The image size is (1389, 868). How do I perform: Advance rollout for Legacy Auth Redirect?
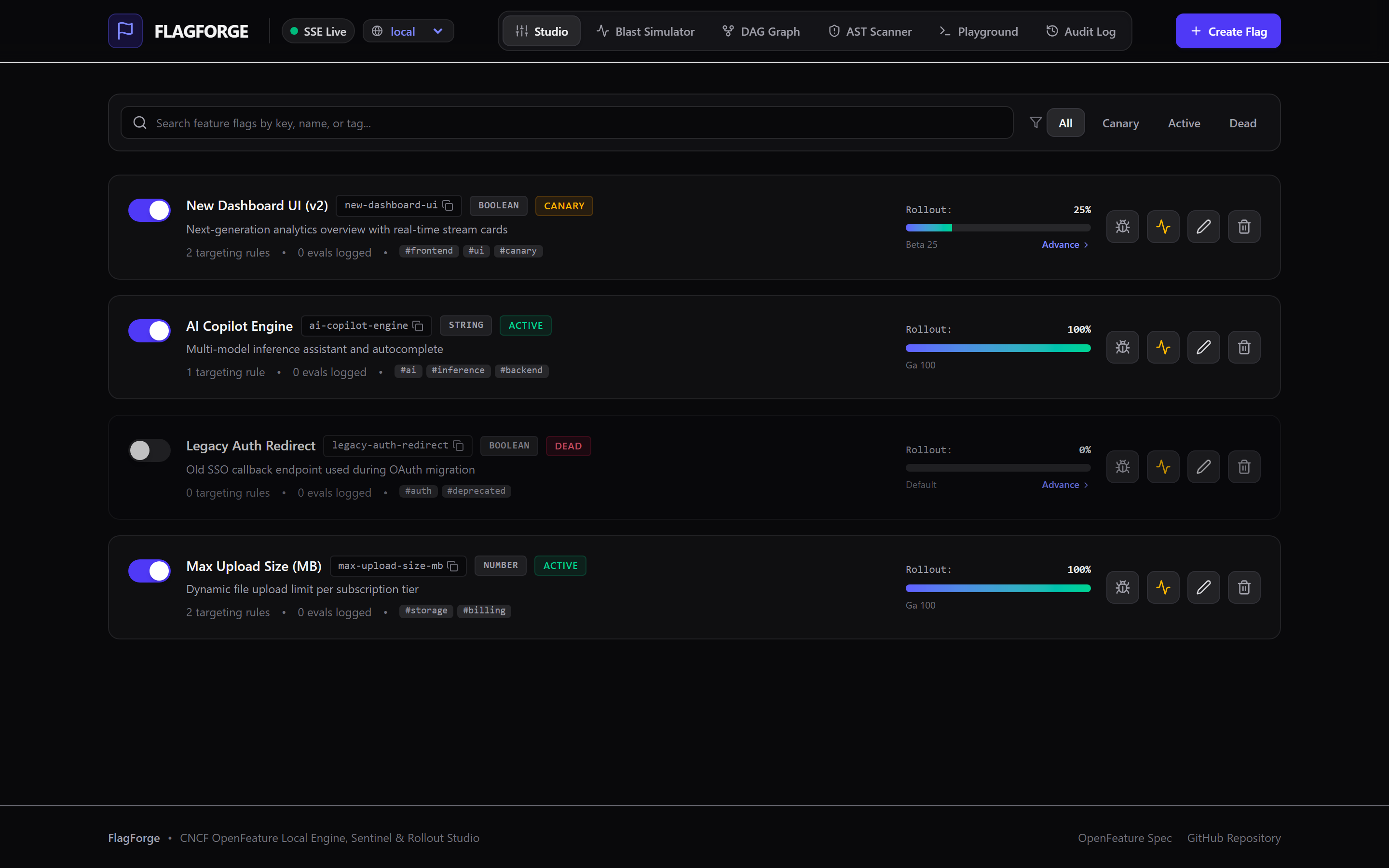(1065, 485)
